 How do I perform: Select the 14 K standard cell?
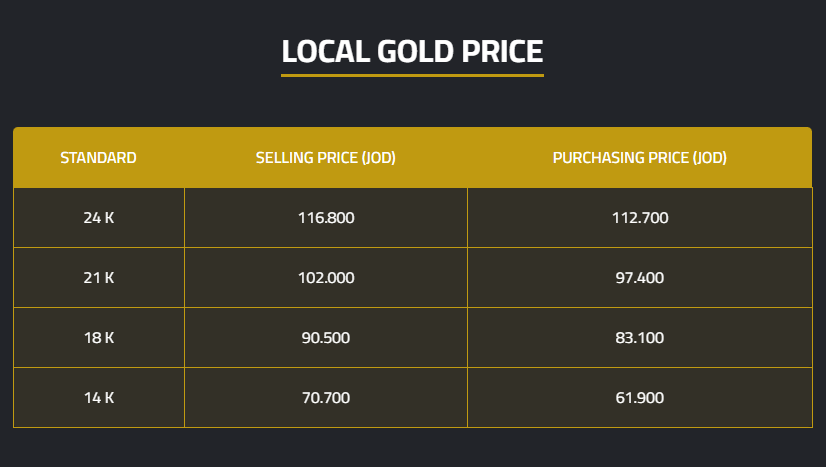click(98, 398)
